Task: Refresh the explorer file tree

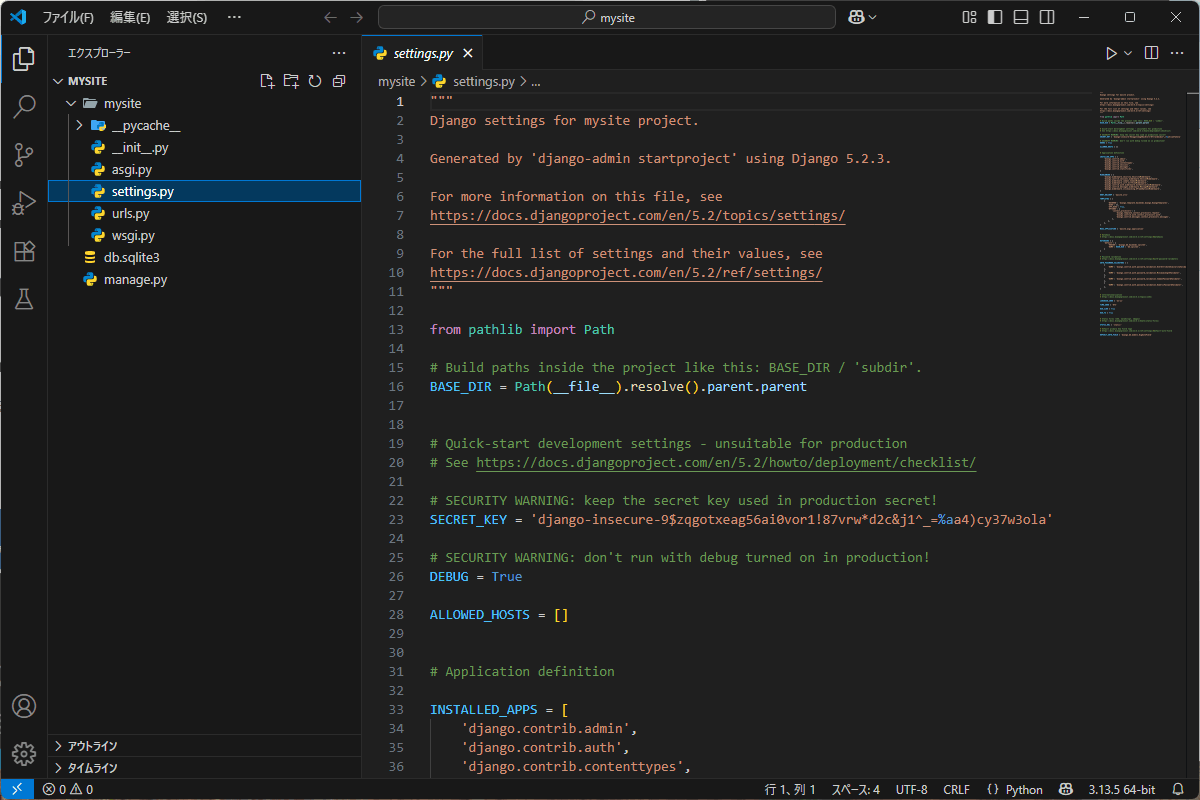Action: [x=315, y=81]
